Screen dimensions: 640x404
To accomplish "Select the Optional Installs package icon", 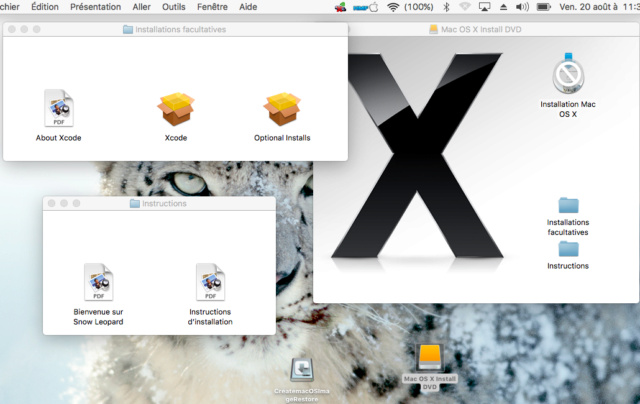I will [x=282, y=109].
